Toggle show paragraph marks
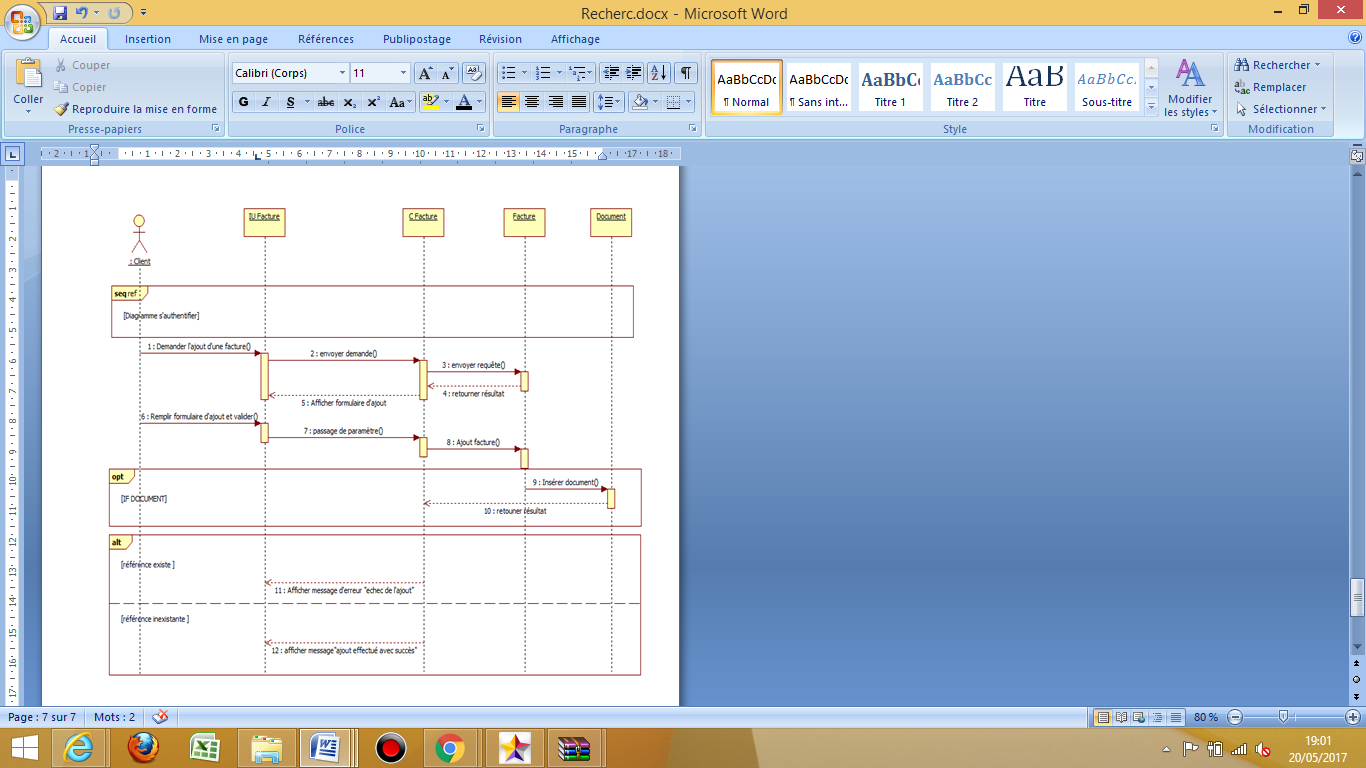The width and height of the screenshot is (1366, 768). pyautogui.click(x=686, y=73)
